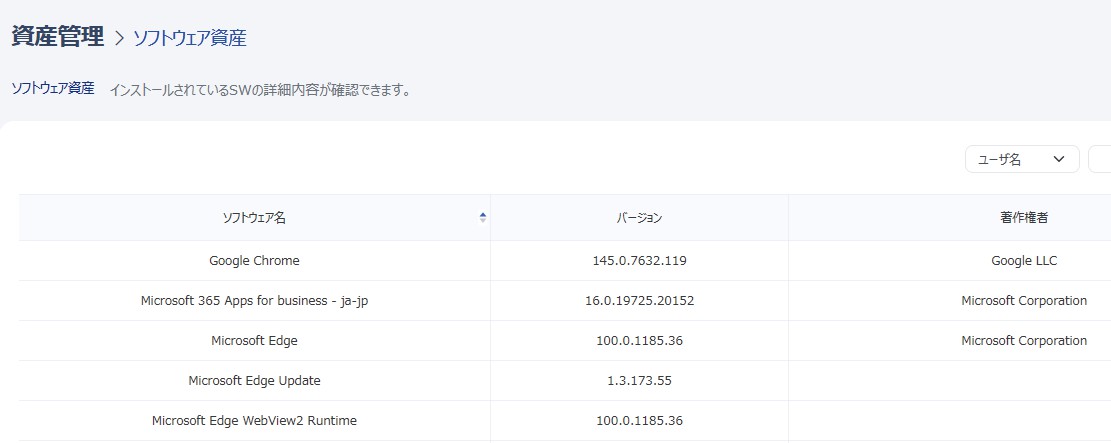Viewport: 1111px width, 443px height.
Task: Open the ユーザ名 filter dropdown
Action: [1022, 159]
